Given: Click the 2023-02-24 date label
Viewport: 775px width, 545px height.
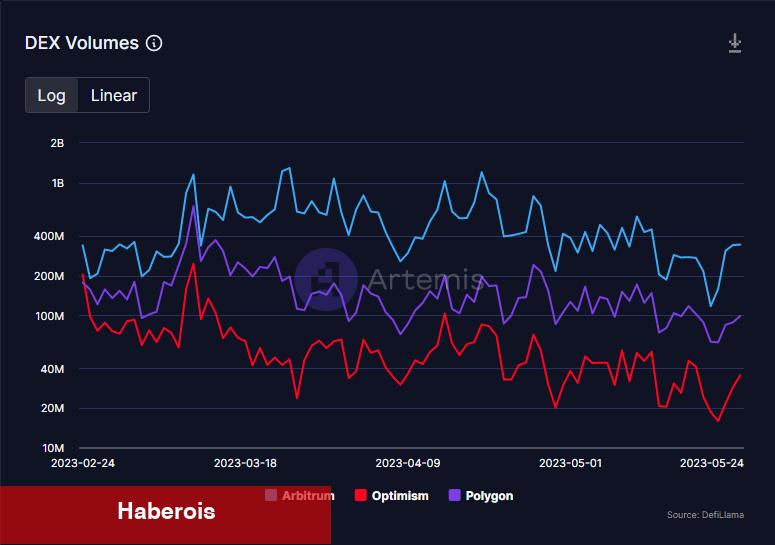Looking at the screenshot, I should (83, 463).
